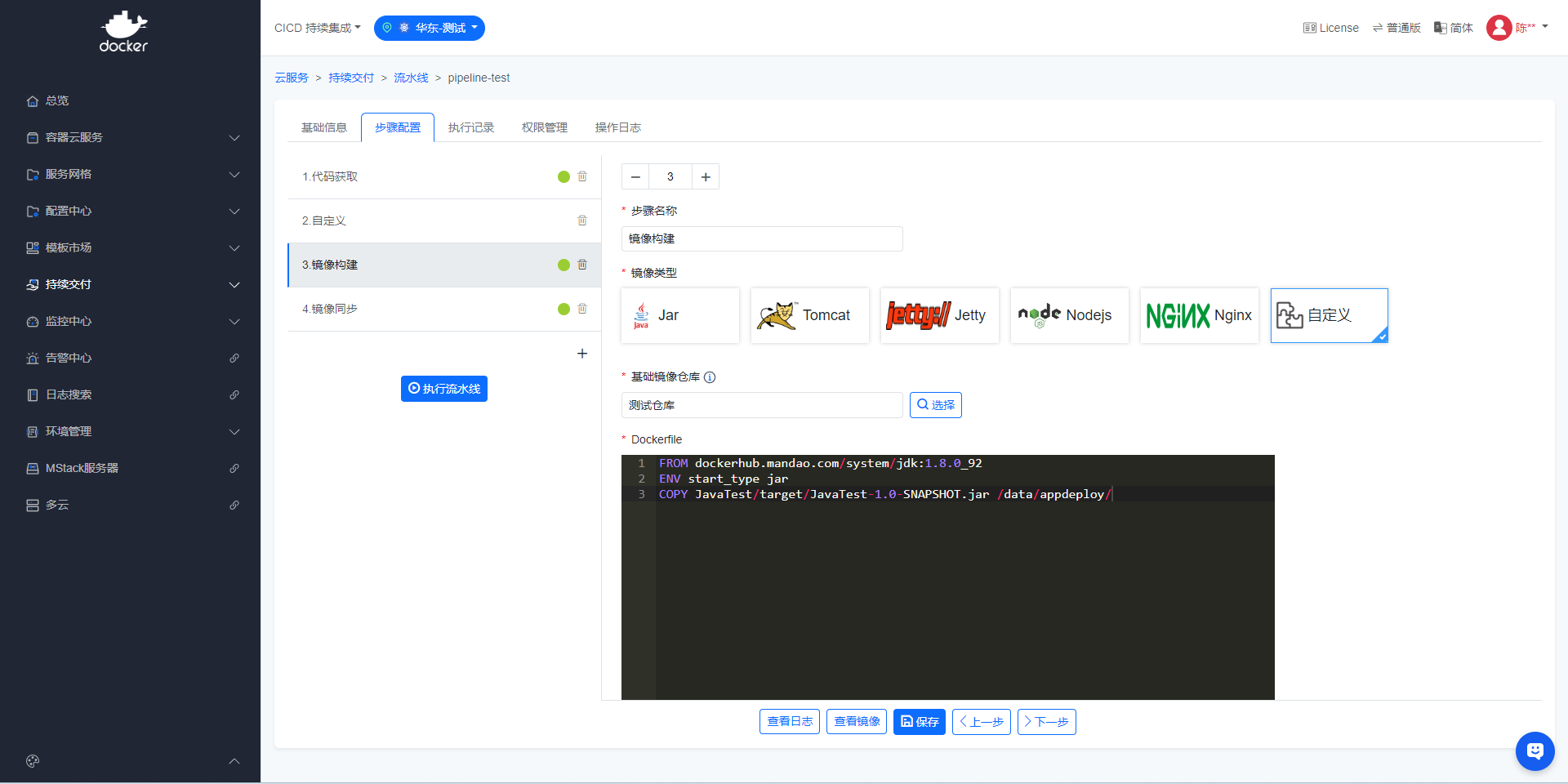Select the Tomcat image type
The image size is (1568, 784).
809,315
